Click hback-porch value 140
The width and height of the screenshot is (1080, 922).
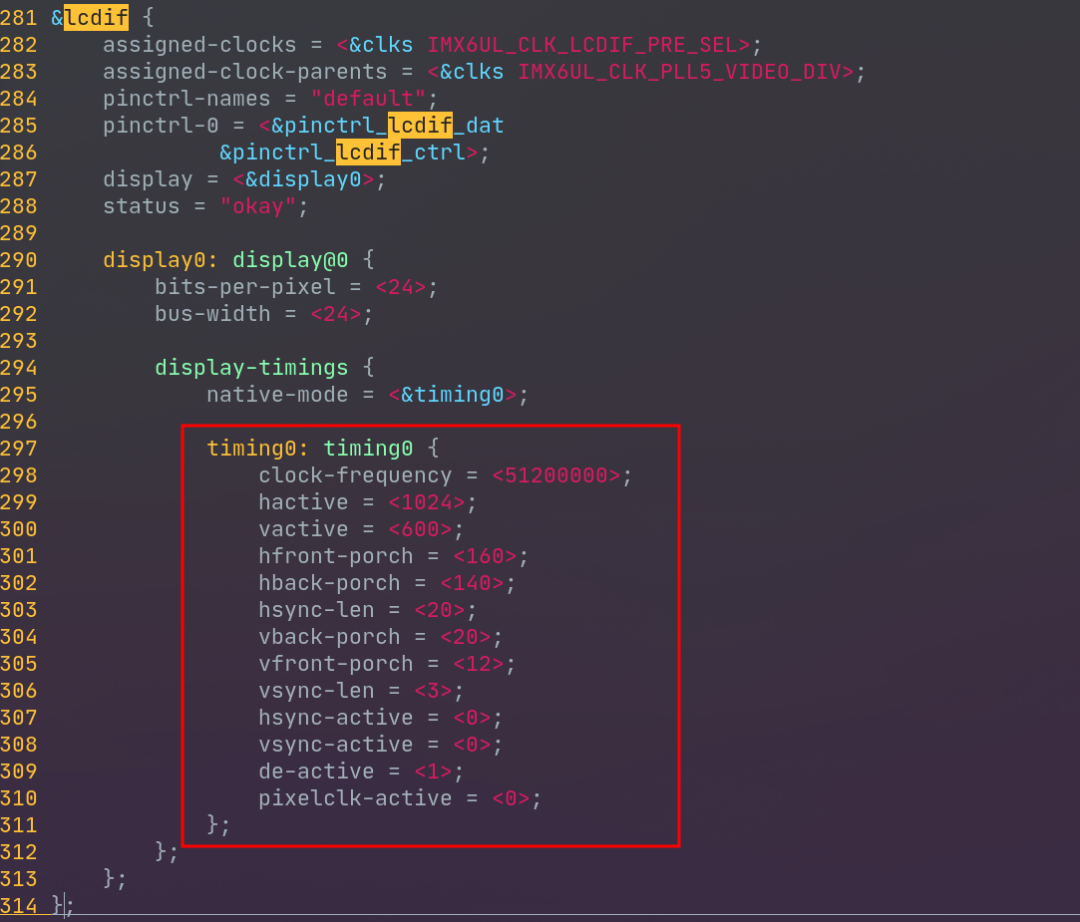[472, 583]
